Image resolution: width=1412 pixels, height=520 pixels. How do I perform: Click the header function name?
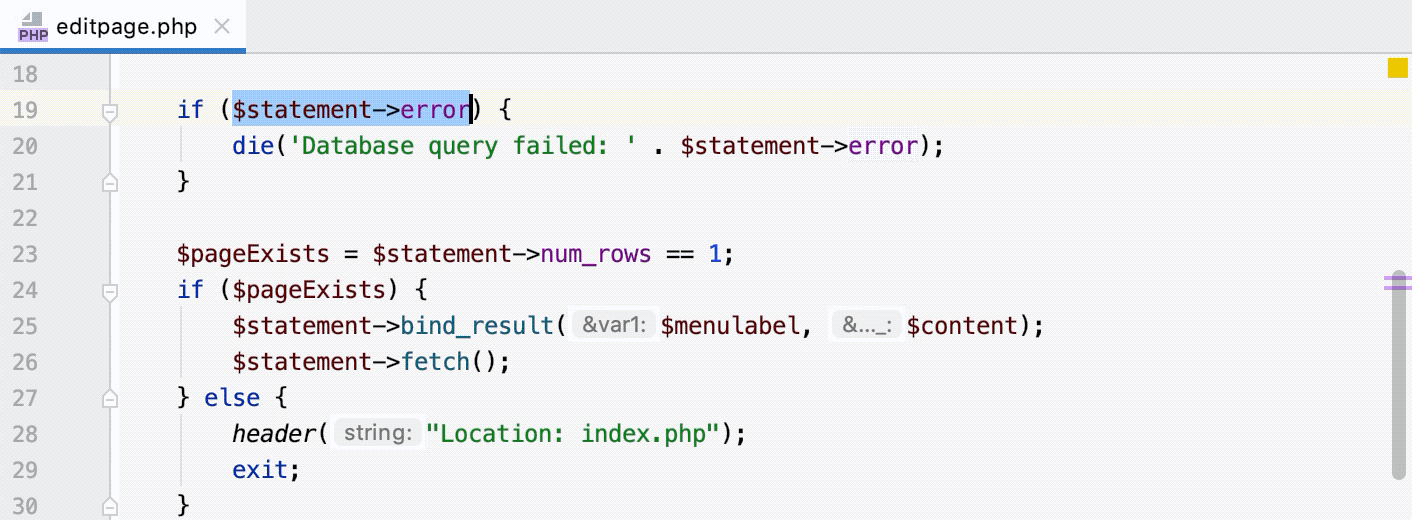pyautogui.click(x=273, y=434)
